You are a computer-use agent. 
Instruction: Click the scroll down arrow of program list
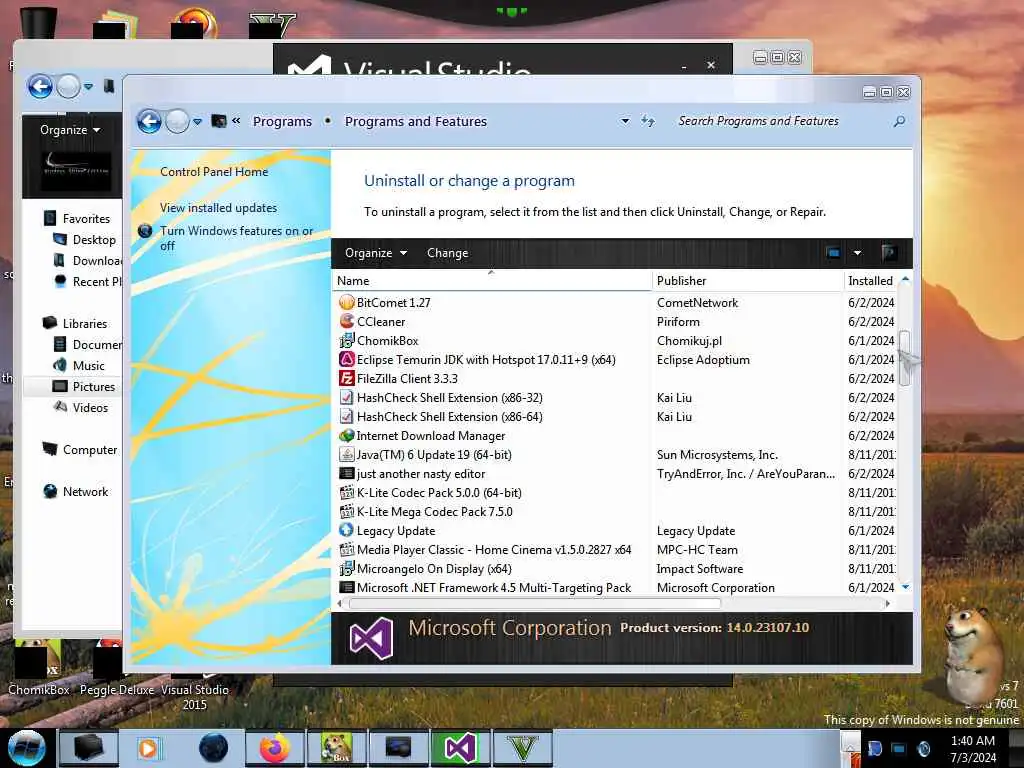[905, 587]
